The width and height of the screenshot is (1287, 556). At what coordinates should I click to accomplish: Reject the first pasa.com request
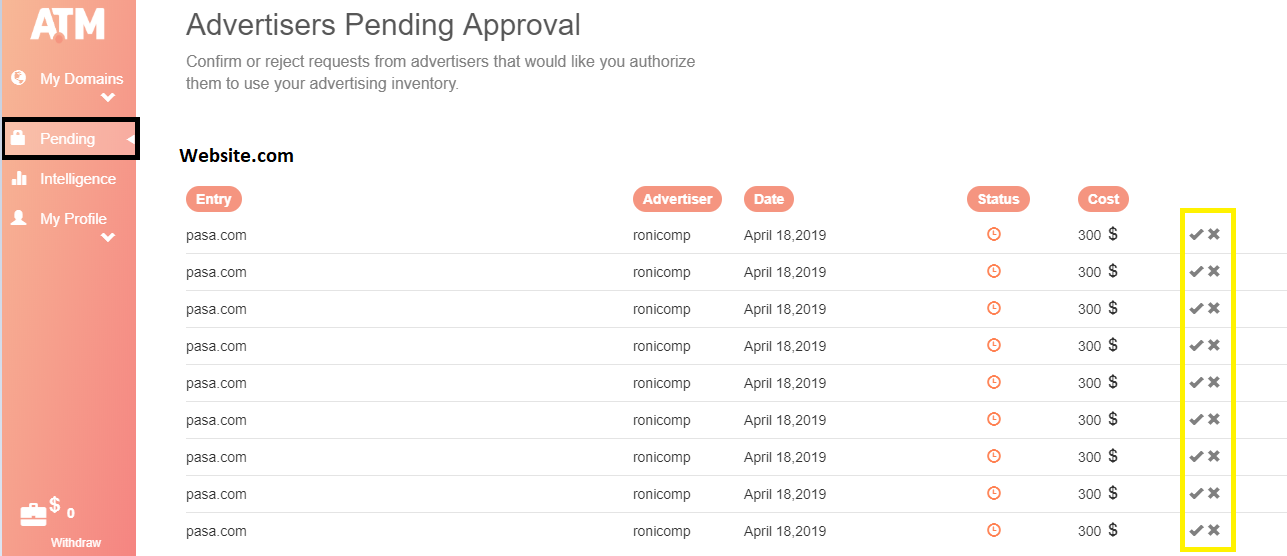[1214, 234]
